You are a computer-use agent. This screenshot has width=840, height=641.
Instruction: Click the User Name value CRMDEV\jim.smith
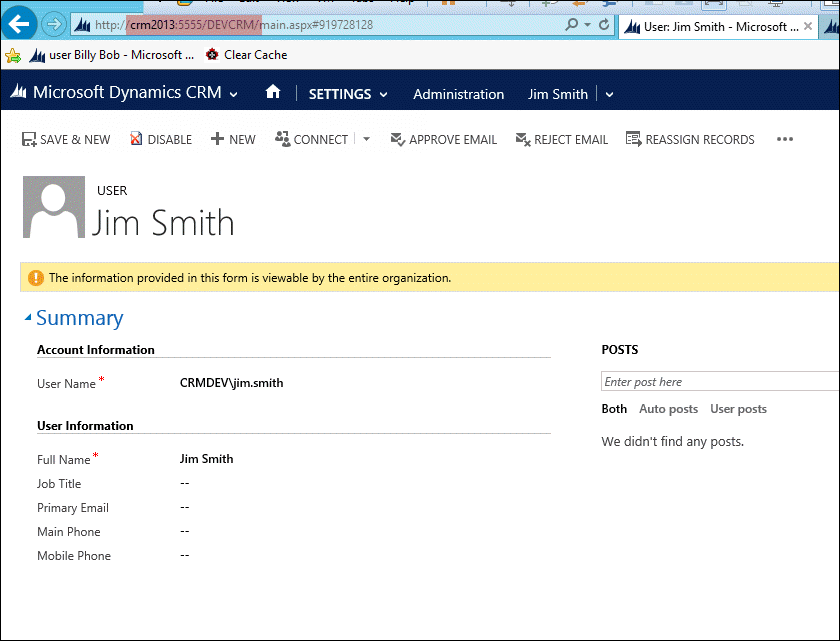231,383
